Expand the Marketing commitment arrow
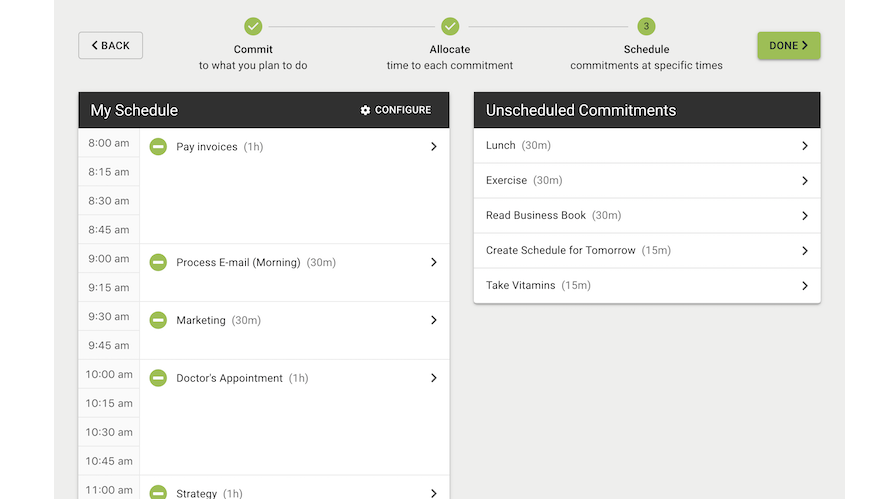Image resolution: width=890 pixels, height=500 pixels. (433, 321)
